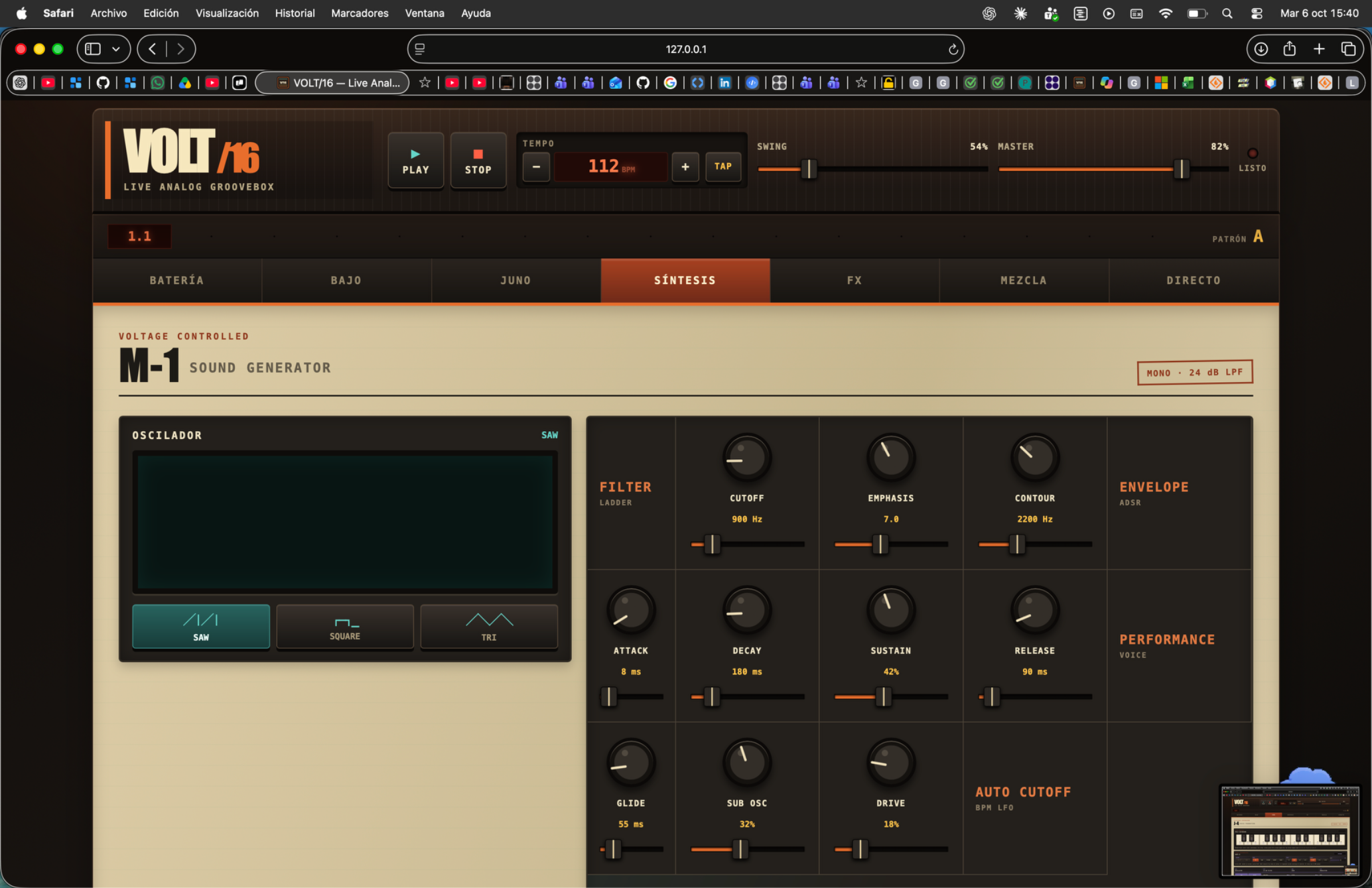Click the SUB OSC knob
This screenshot has height=888, width=1372.
pos(747,763)
